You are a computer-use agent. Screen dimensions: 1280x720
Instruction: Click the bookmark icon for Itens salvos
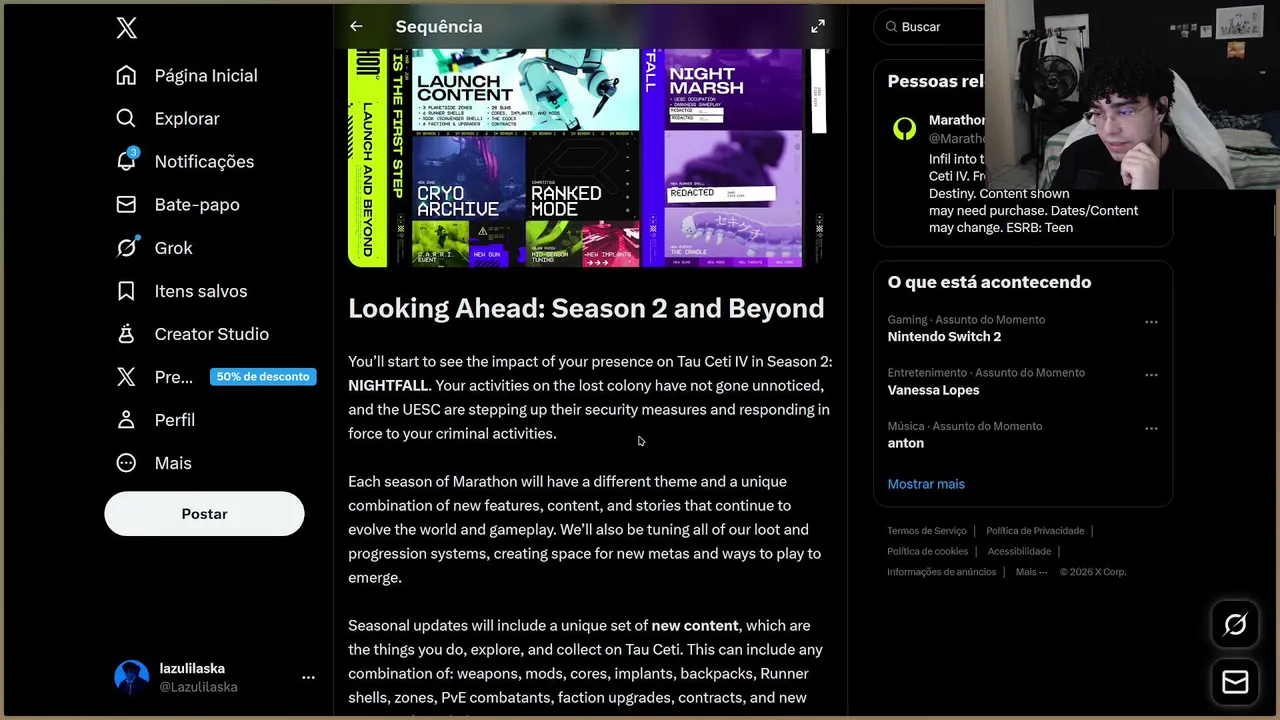coord(126,290)
